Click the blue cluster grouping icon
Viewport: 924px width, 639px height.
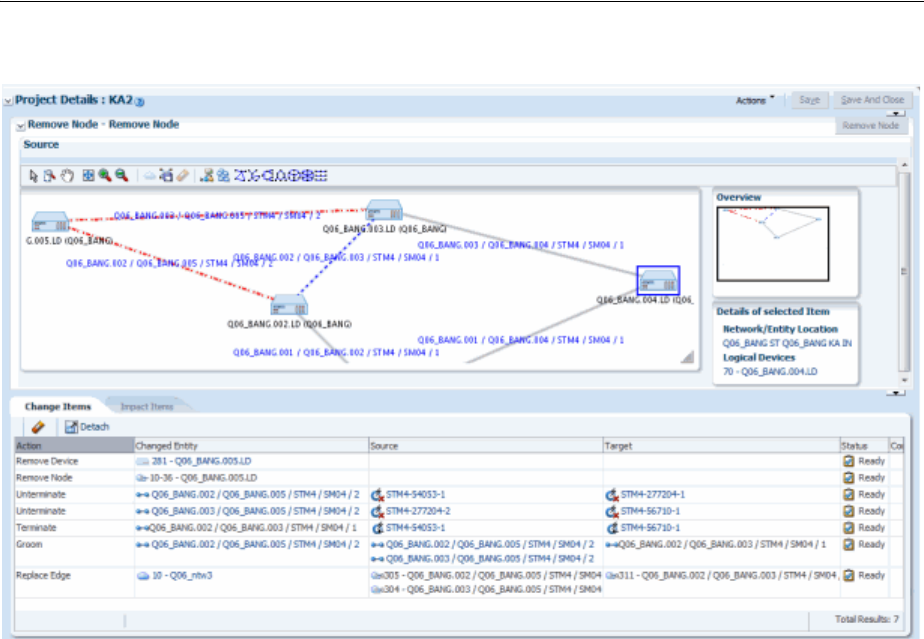coord(223,176)
